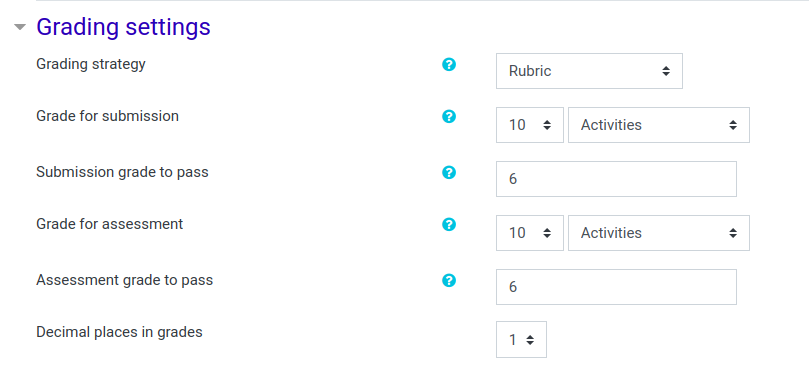Collapse the Grading settings section arrow
The width and height of the screenshot is (809, 372).
tap(20, 27)
